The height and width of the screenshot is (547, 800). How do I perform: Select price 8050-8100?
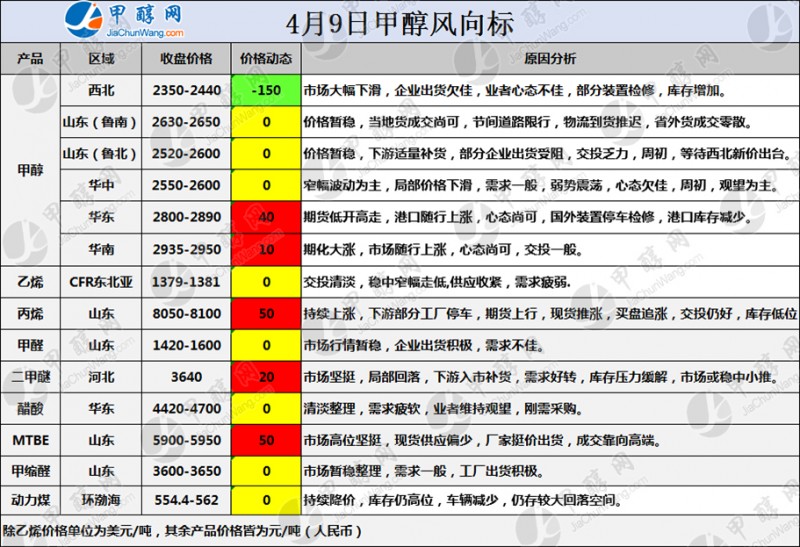point(187,314)
